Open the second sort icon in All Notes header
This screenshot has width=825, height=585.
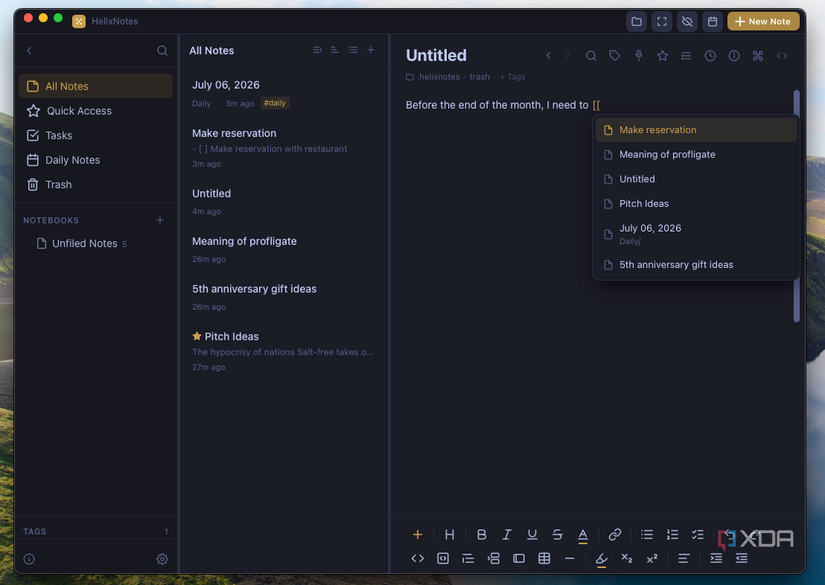coord(335,50)
